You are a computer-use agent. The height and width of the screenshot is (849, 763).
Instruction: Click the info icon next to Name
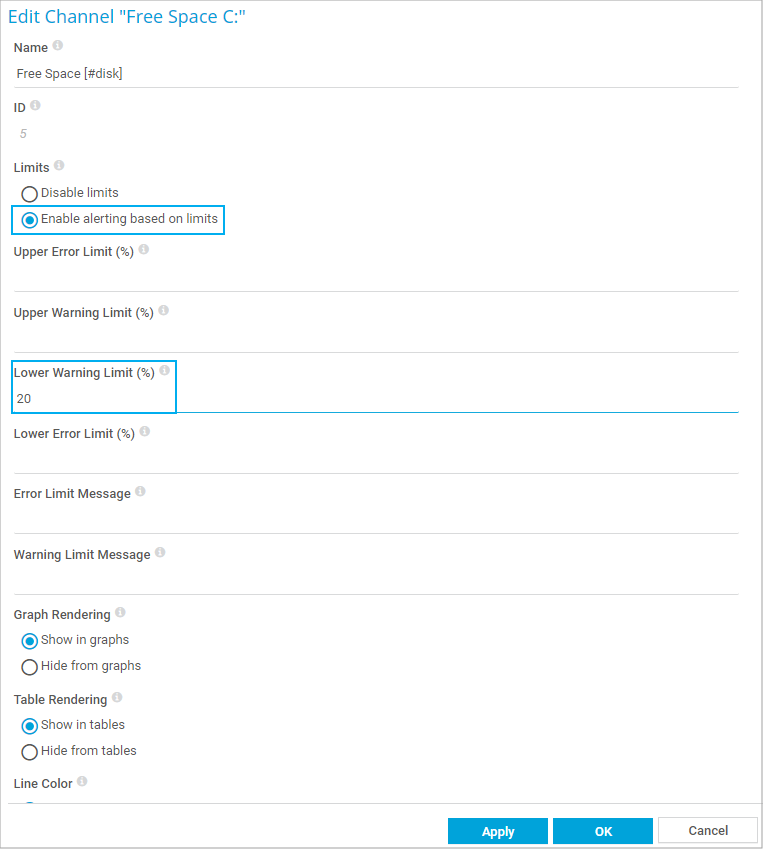point(58,46)
